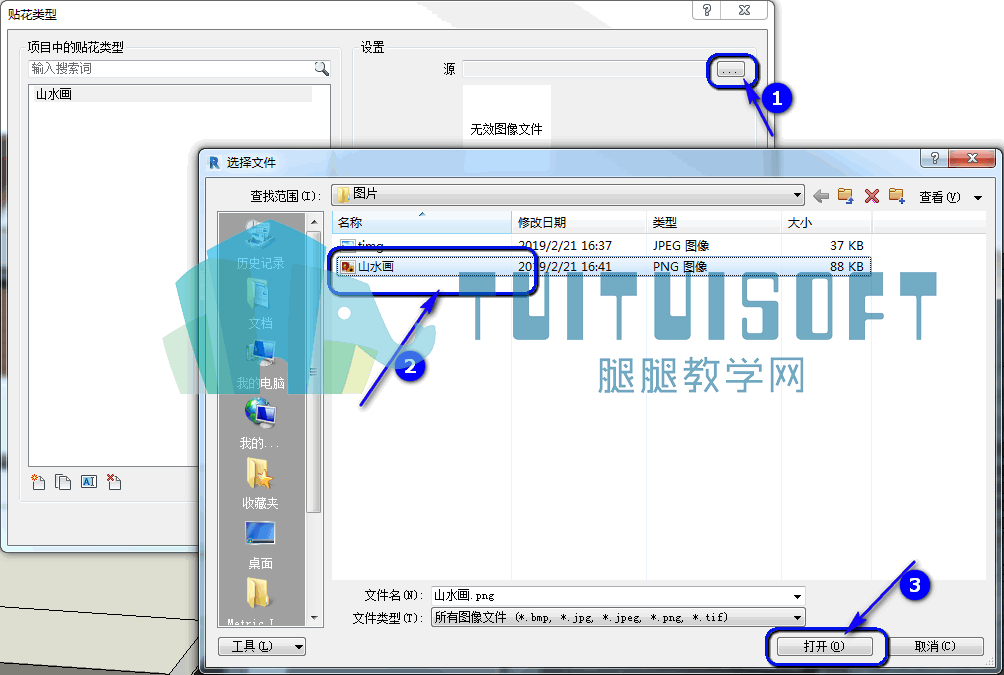Expand the arrow next to 查看
Image resolution: width=1004 pixels, height=675 pixels.
click(978, 197)
